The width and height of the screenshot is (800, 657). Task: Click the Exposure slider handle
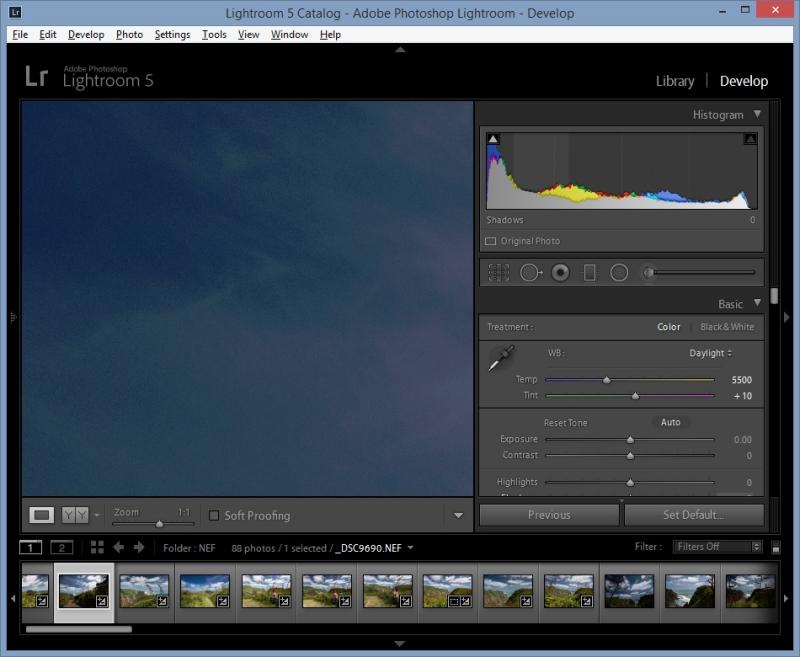click(630, 439)
